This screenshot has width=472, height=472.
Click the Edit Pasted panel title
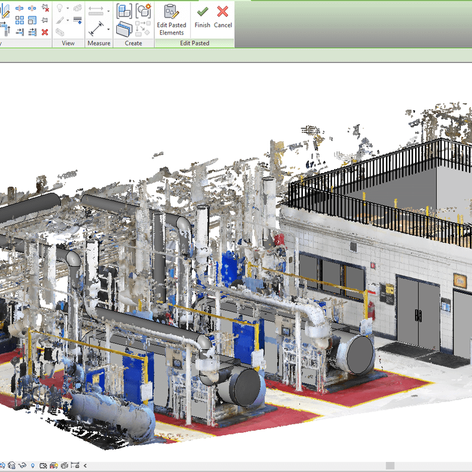tap(195, 43)
